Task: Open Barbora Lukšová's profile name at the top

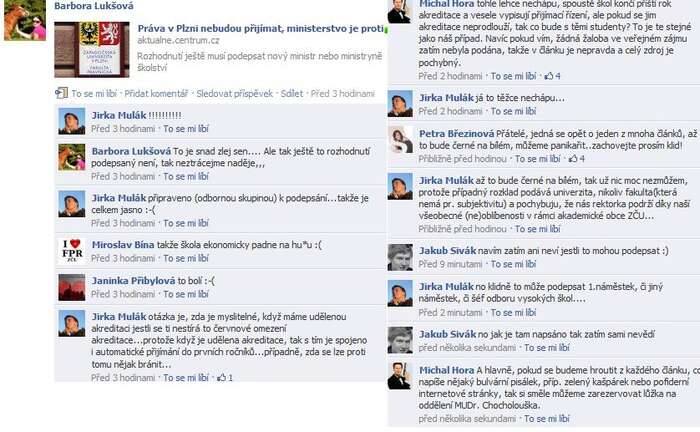Action: click(94, 6)
